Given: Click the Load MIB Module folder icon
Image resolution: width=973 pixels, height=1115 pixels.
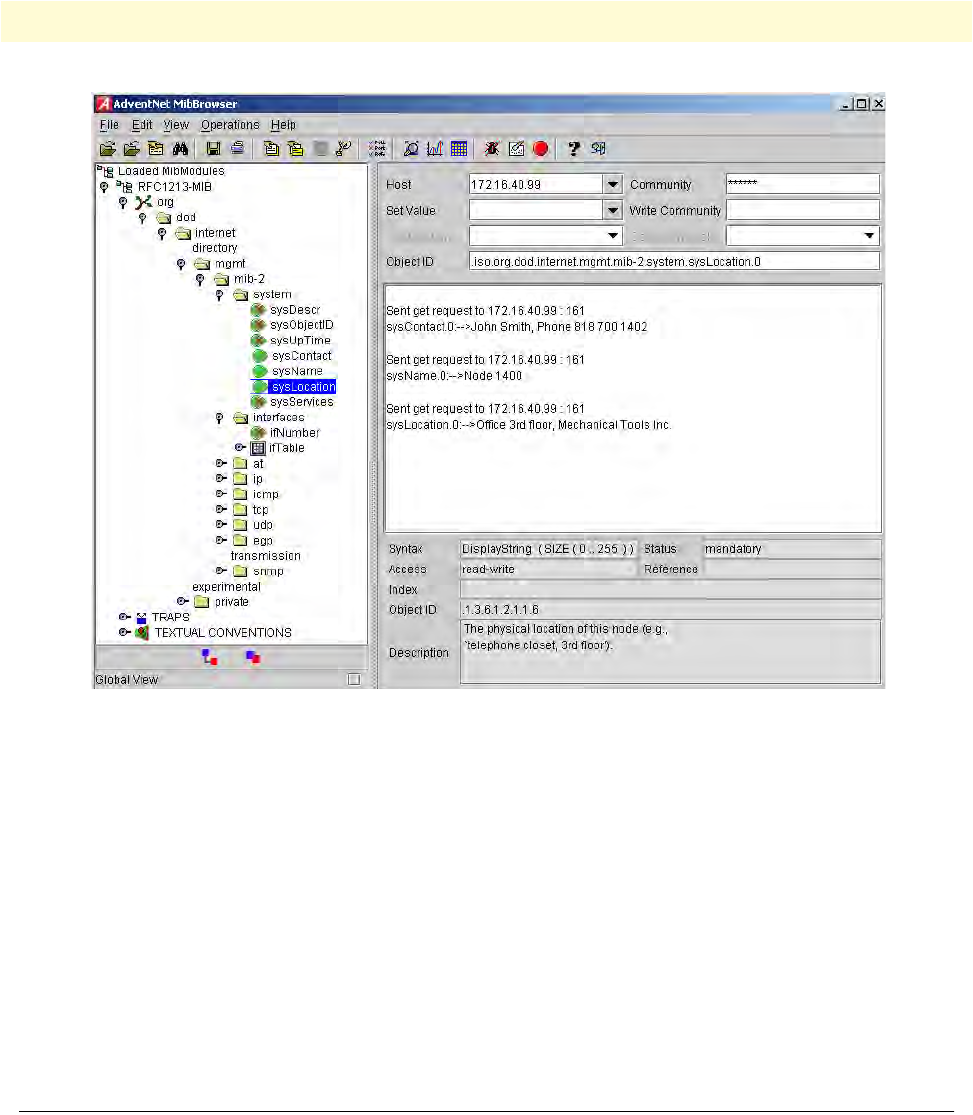Looking at the screenshot, I should point(107,149).
